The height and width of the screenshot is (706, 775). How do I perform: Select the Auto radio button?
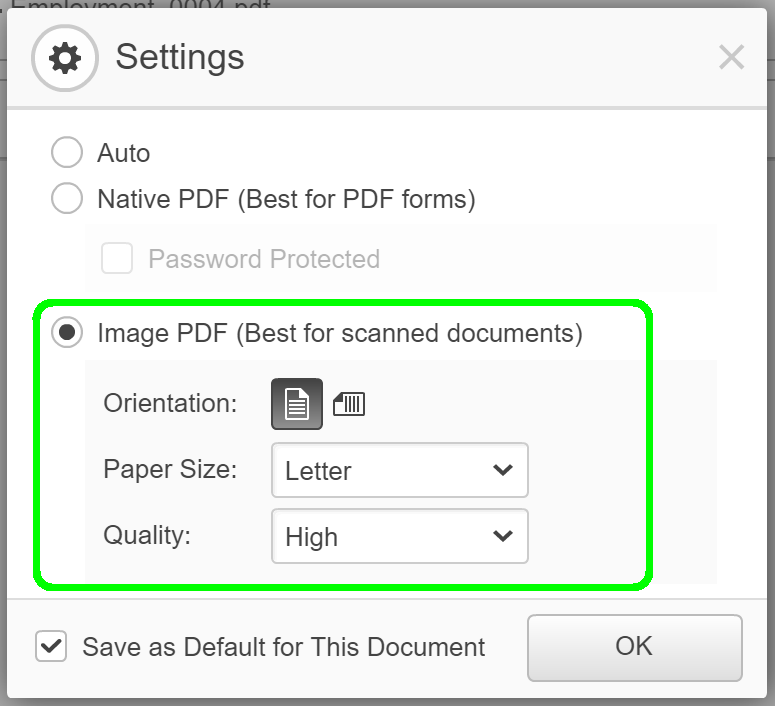point(67,152)
